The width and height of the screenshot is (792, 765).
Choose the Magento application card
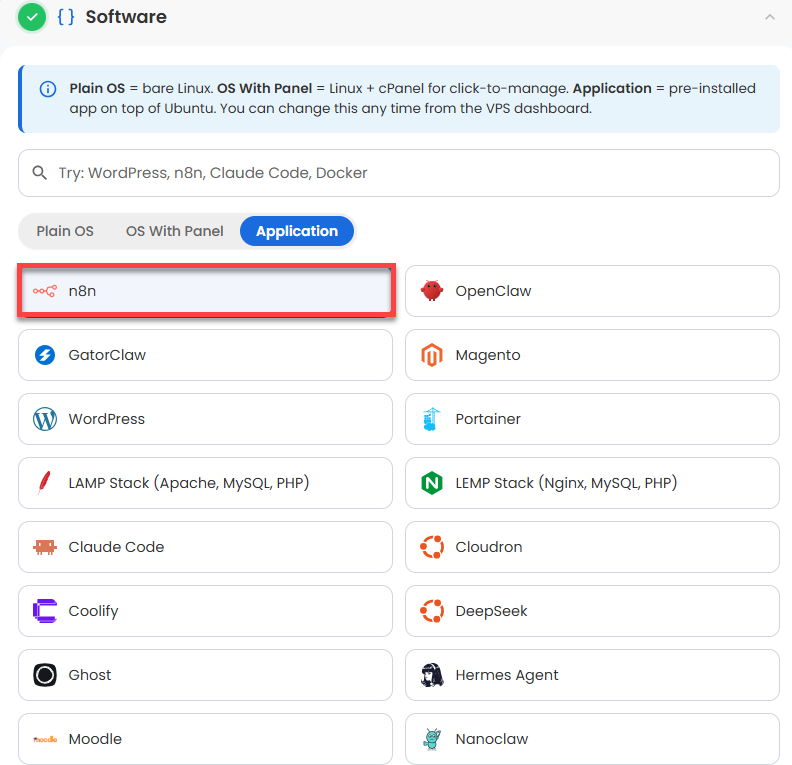[x=592, y=355]
